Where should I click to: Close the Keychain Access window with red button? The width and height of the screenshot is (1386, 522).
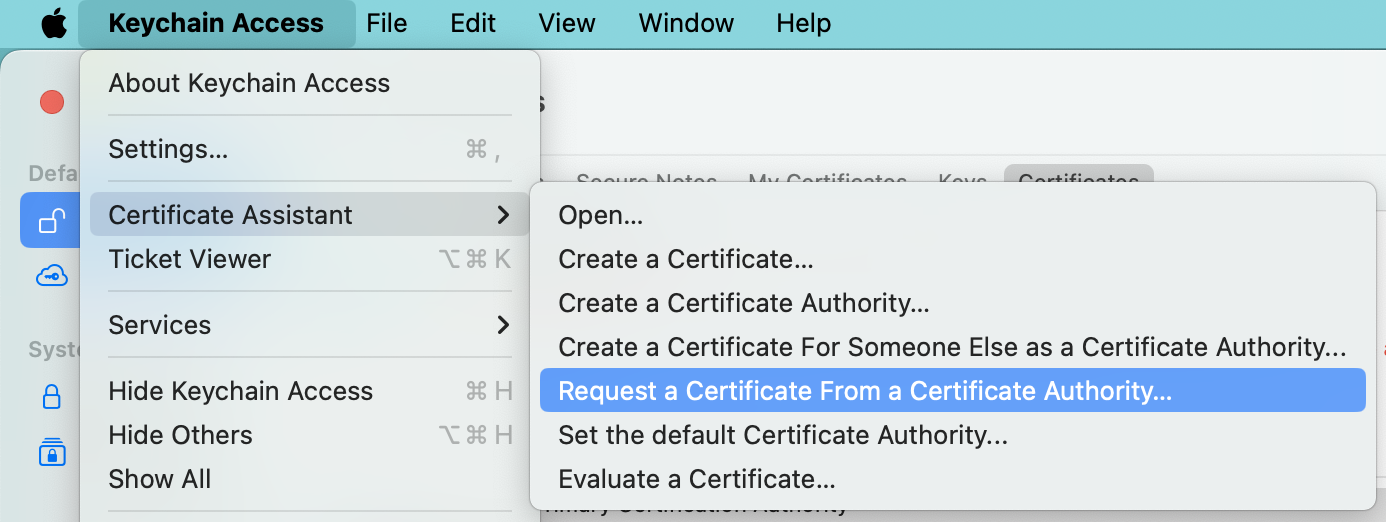pyautogui.click(x=52, y=102)
